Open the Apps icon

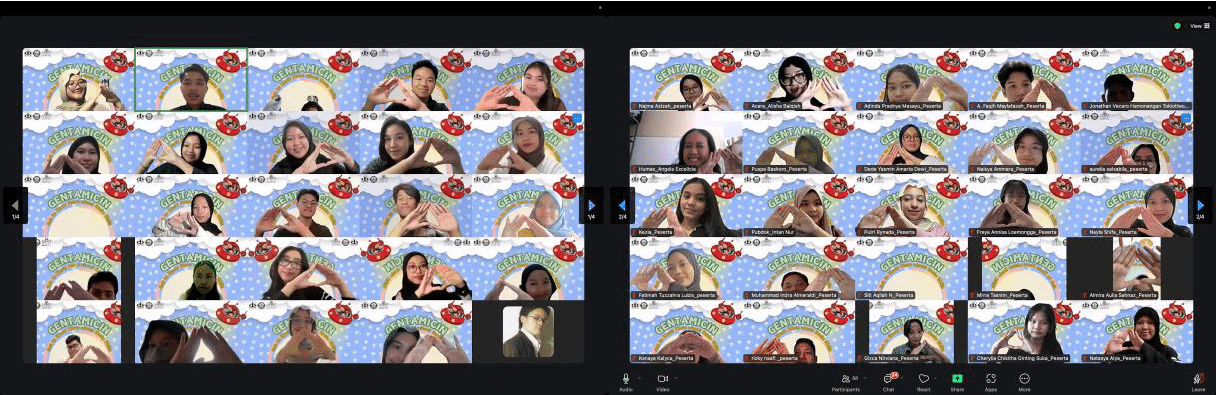[991, 379]
